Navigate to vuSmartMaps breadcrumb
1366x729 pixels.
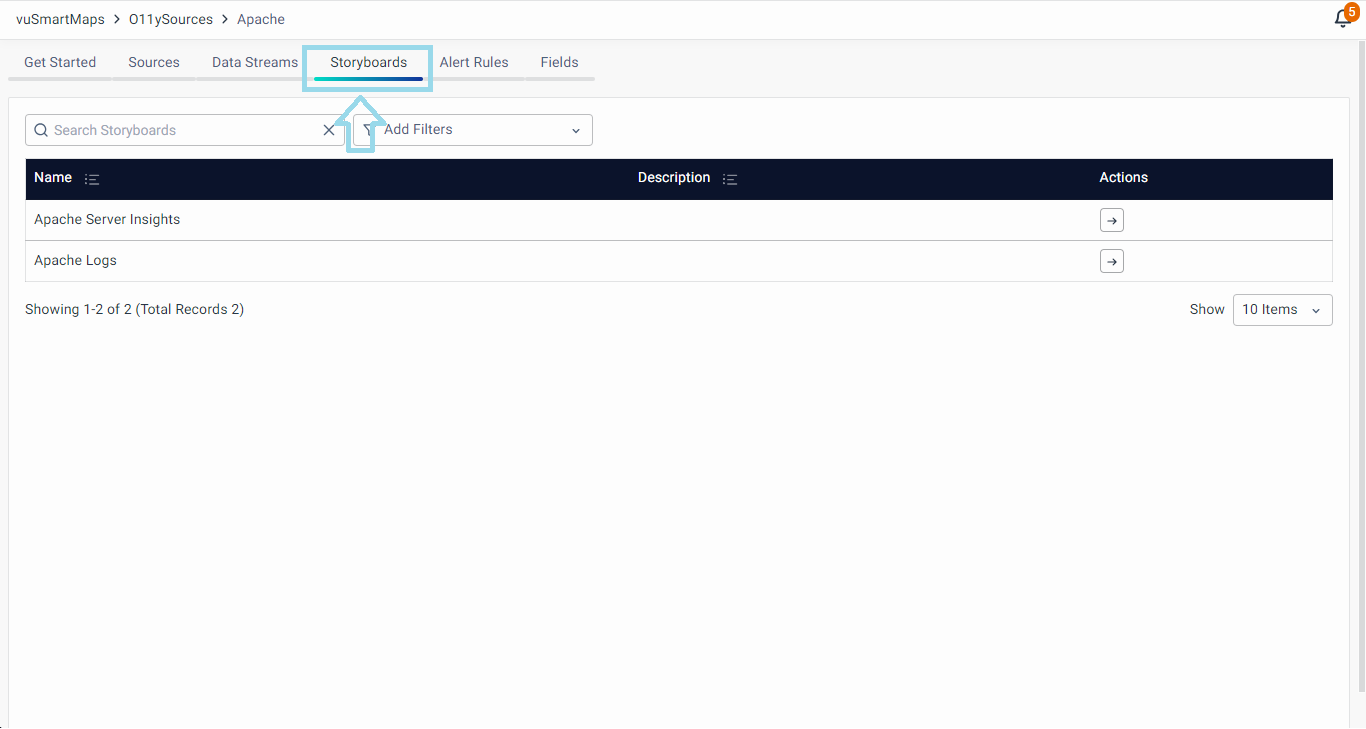[x=60, y=19]
